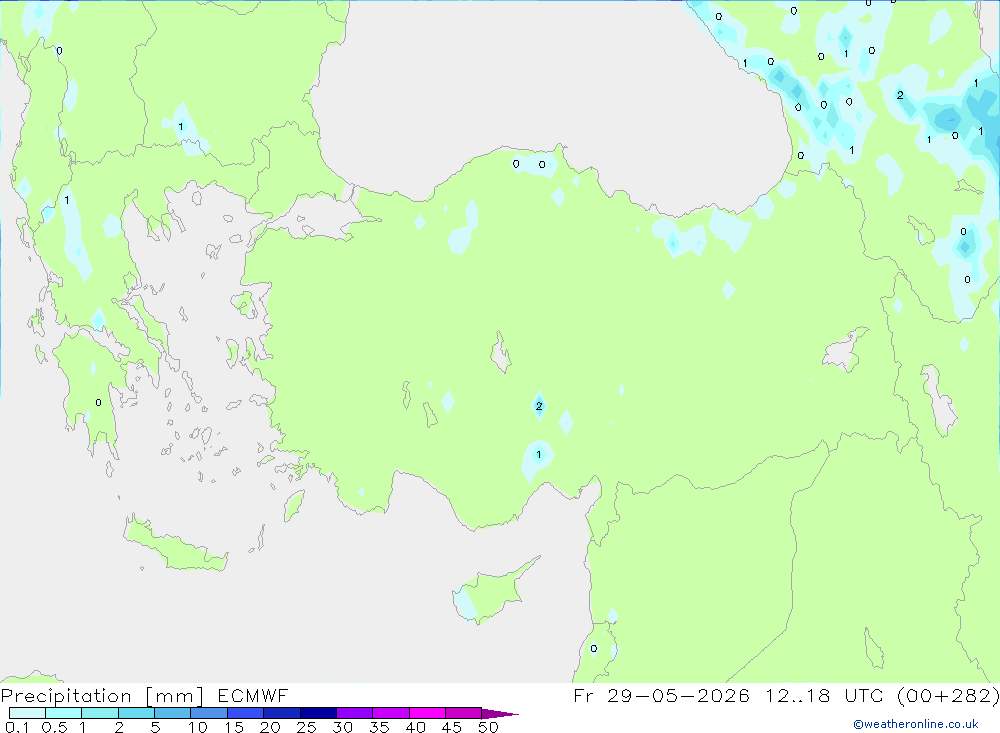Click the 35–40 mm purple legend swatch
Viewport: 1000px width, 733px height.
tap(391, 713)
